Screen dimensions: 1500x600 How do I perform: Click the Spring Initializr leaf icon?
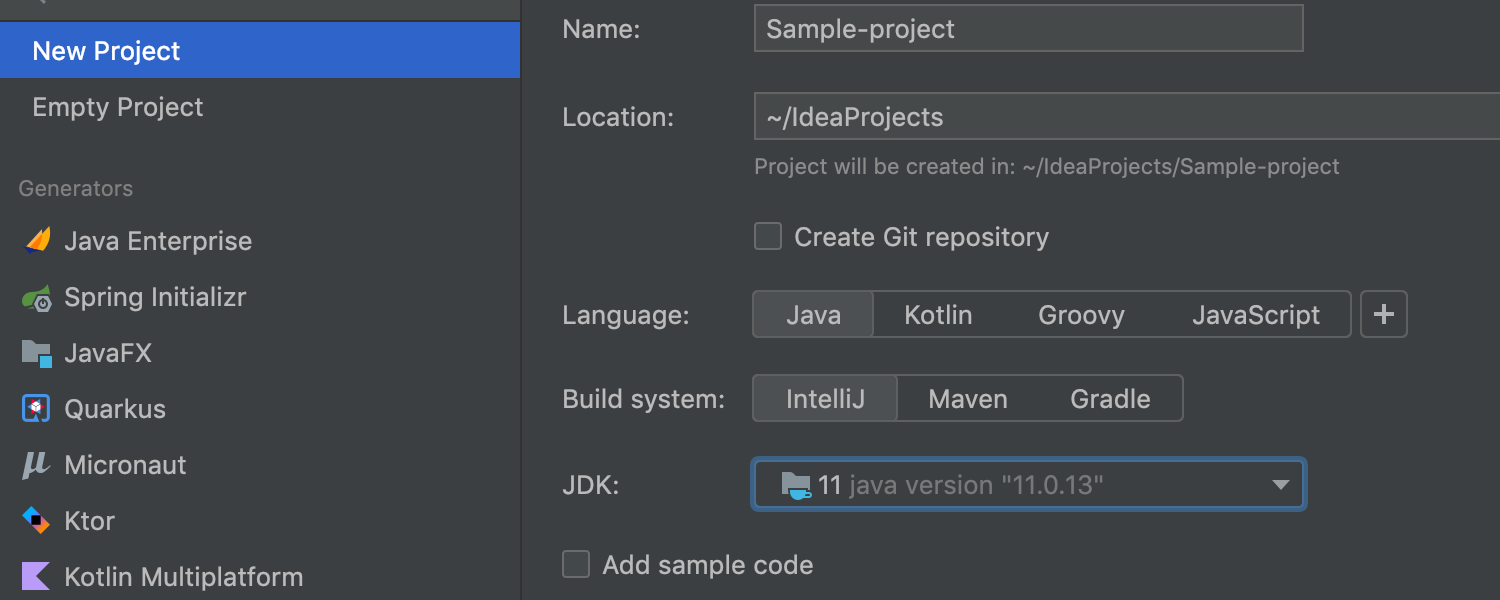click(x=37, y=298)
